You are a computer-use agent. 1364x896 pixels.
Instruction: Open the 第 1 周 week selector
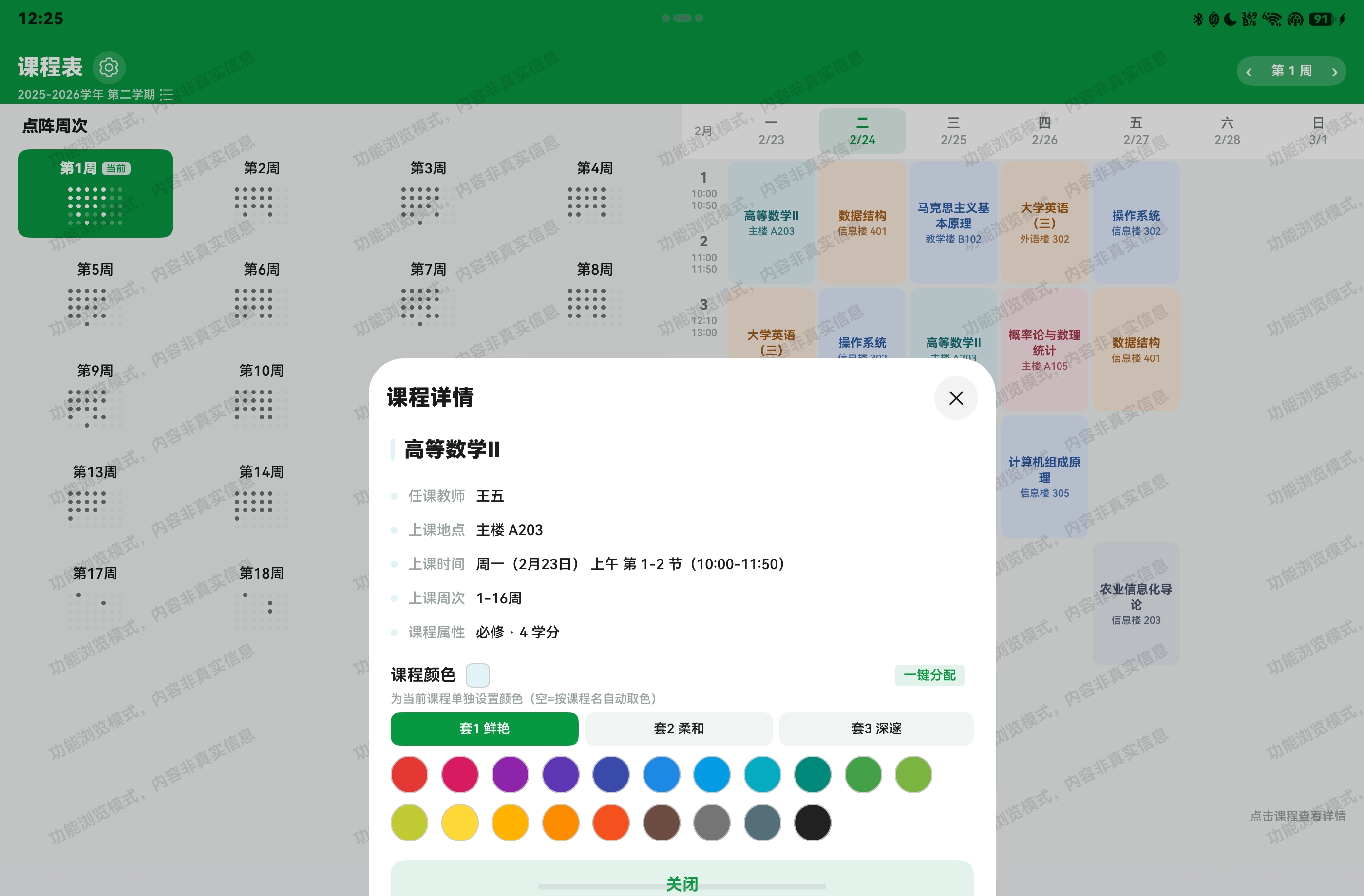click(x=1291, y=71)
